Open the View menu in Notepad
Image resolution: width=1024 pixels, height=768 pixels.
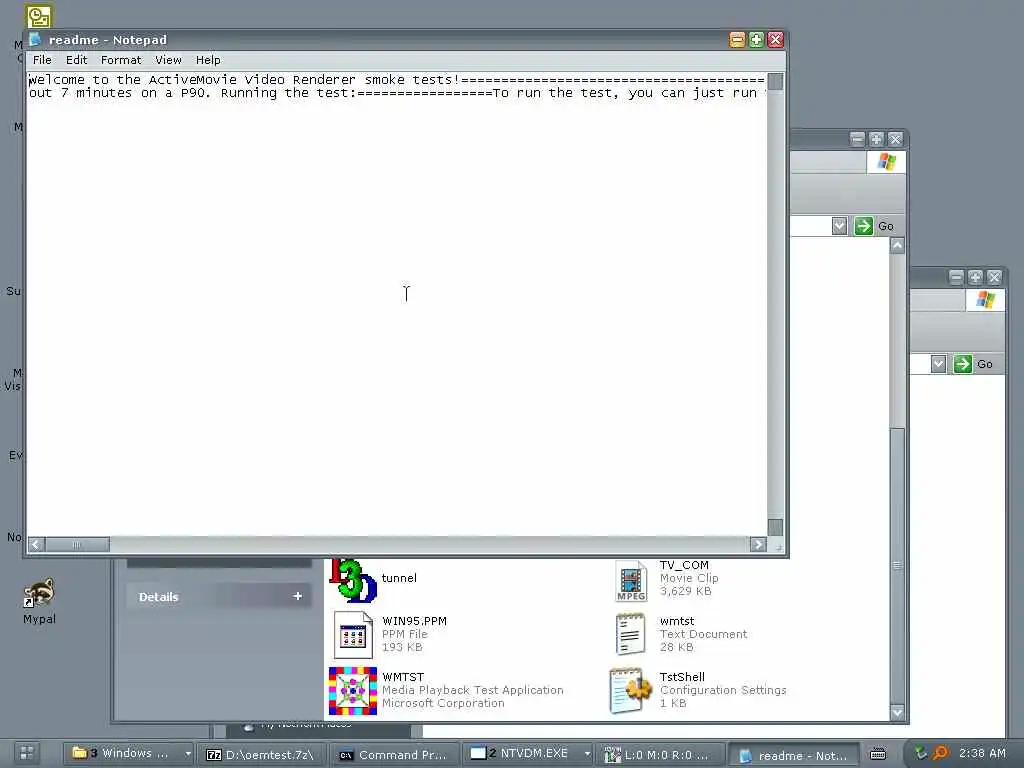[168, 60]
